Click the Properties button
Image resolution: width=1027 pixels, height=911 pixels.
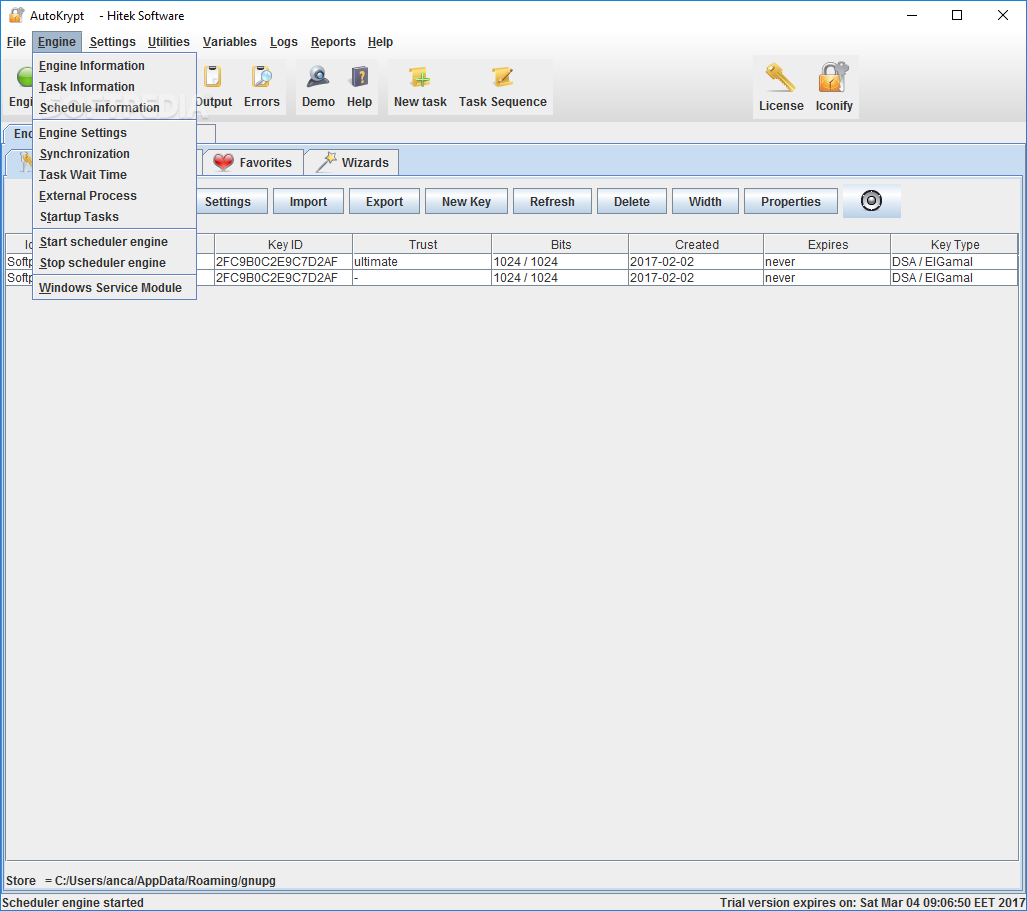791,202
